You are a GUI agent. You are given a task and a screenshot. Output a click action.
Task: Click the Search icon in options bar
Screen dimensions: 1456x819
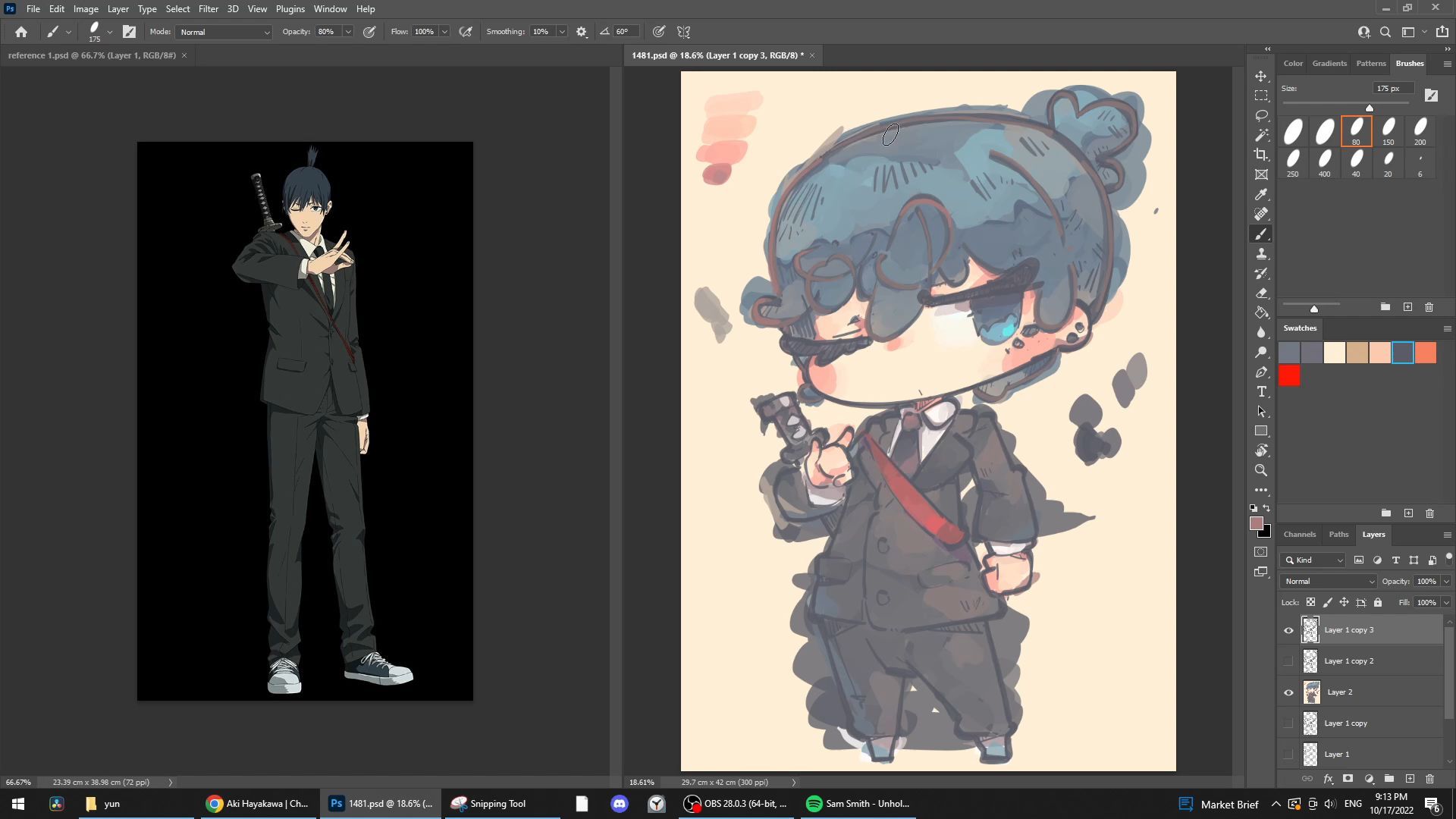[x=1385, y=32]
